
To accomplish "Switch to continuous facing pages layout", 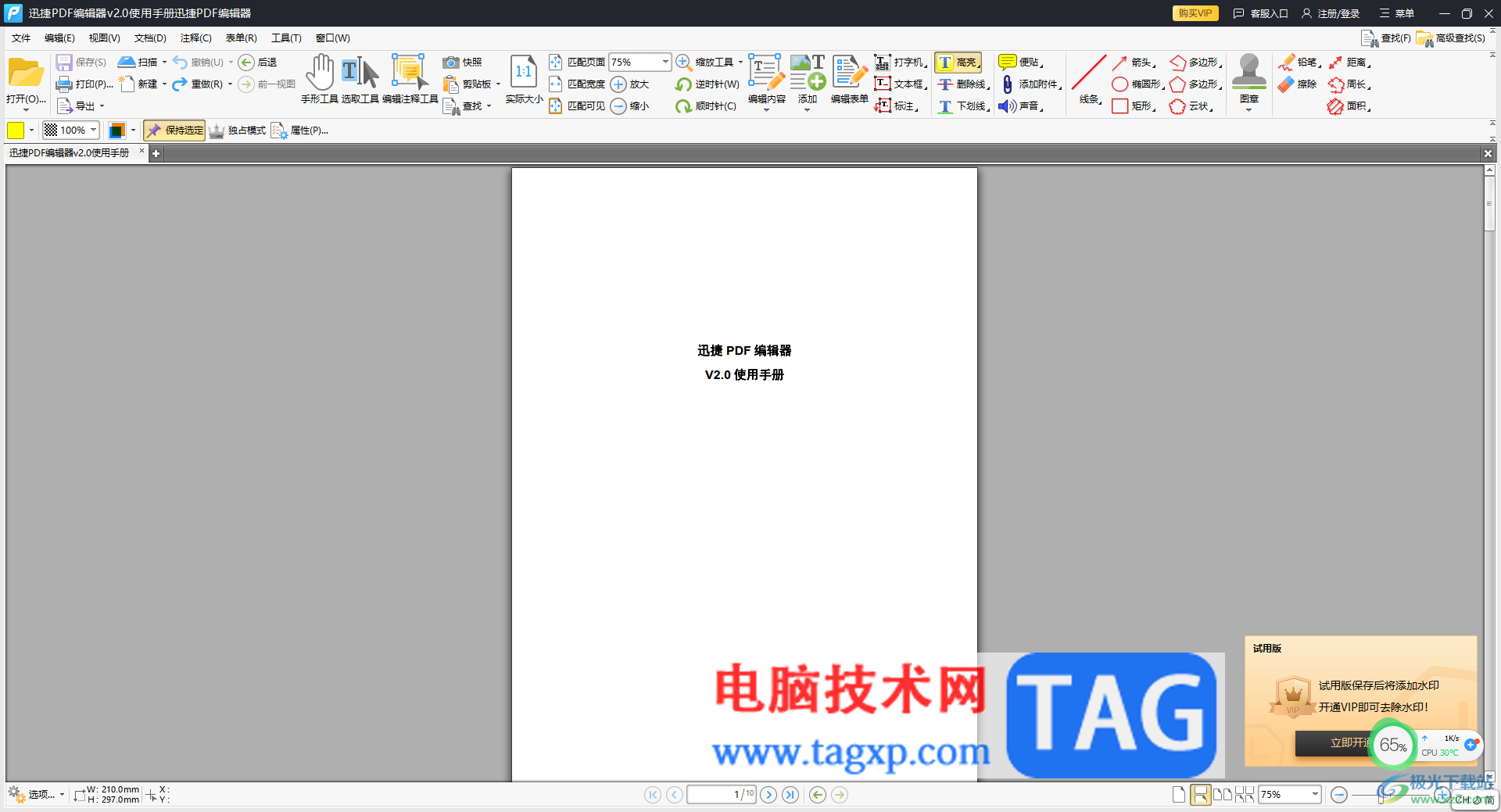I will [1245, 795].
